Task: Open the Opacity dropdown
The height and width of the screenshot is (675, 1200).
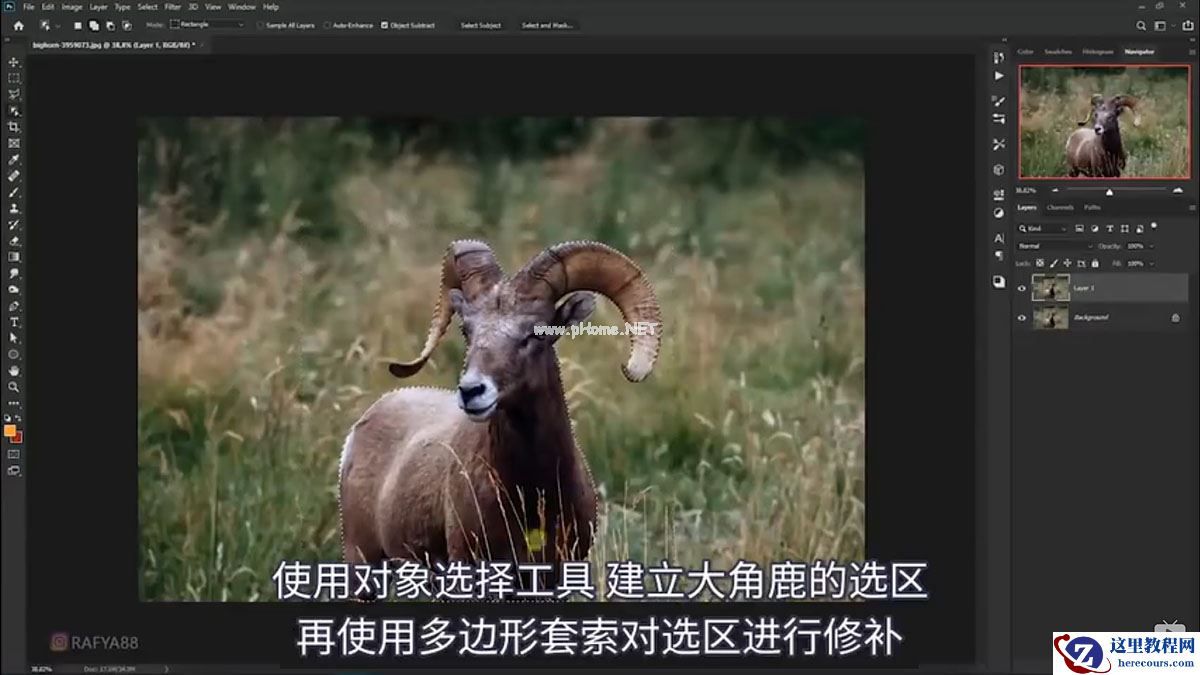Action: pyautogui.click(x=1150, y=245)
